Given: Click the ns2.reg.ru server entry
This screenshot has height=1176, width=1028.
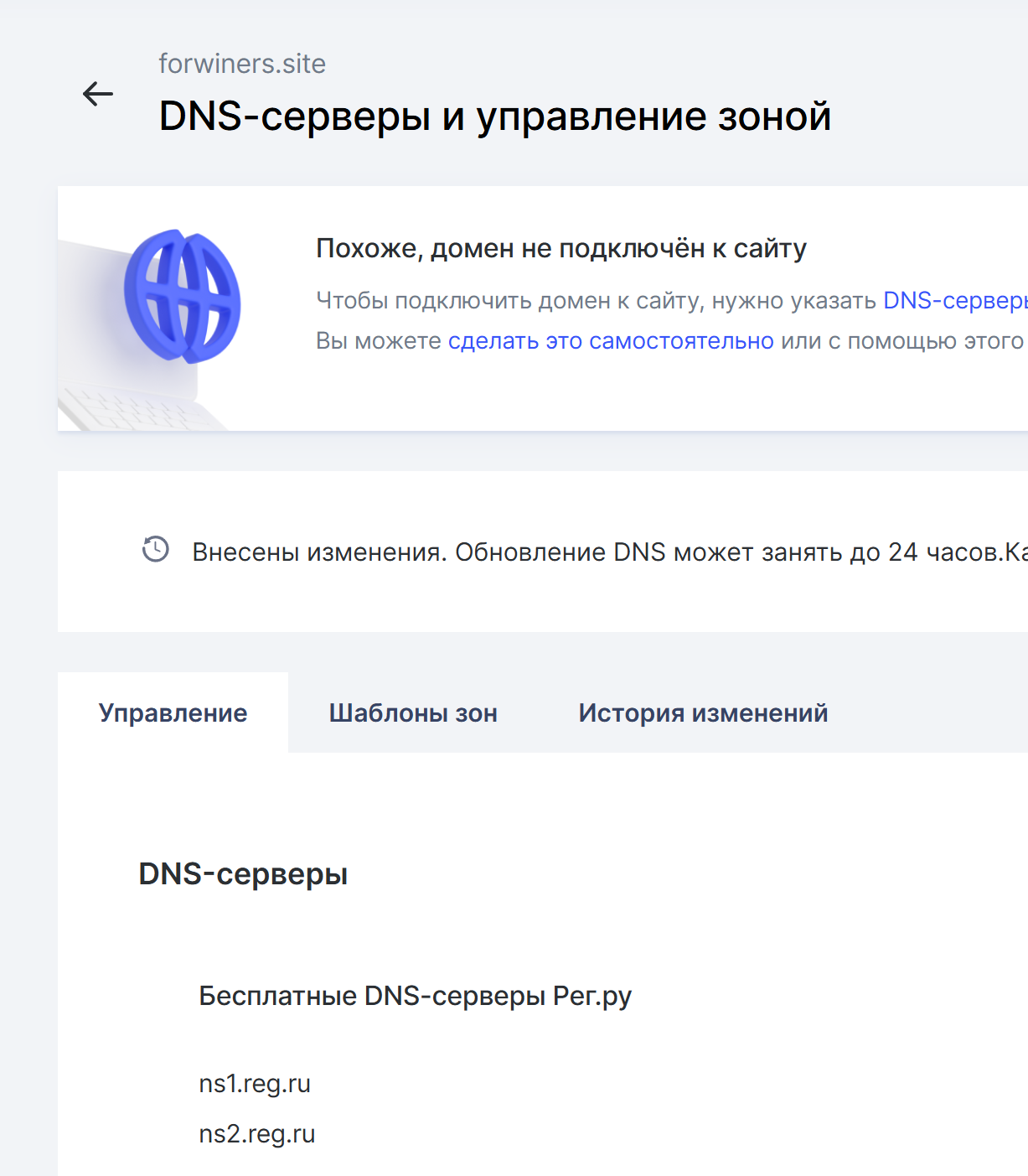Looking at the screenshot, I should [257, 1134].
